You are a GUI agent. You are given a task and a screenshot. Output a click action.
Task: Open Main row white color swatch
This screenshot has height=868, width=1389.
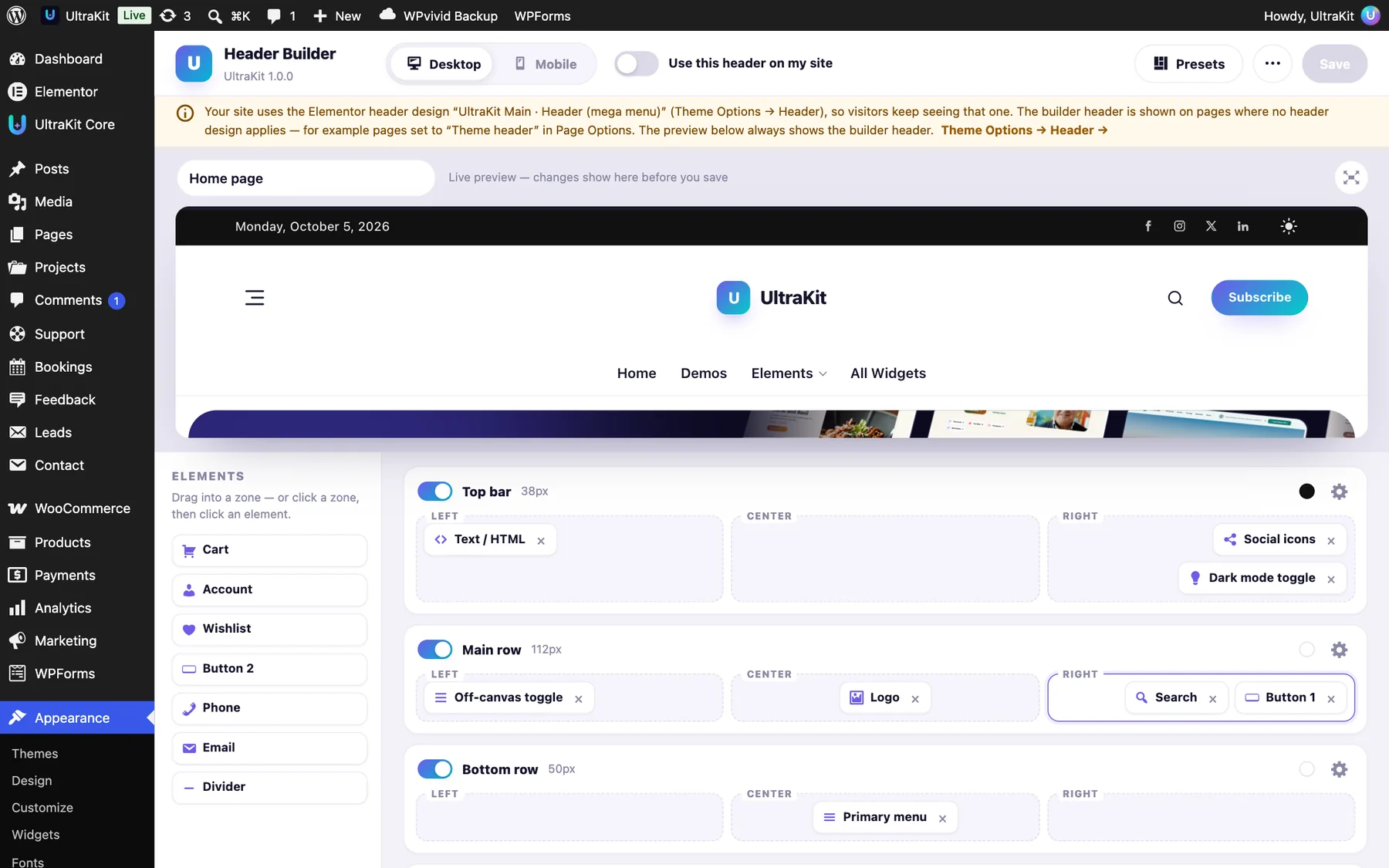tap(1306, 649)
